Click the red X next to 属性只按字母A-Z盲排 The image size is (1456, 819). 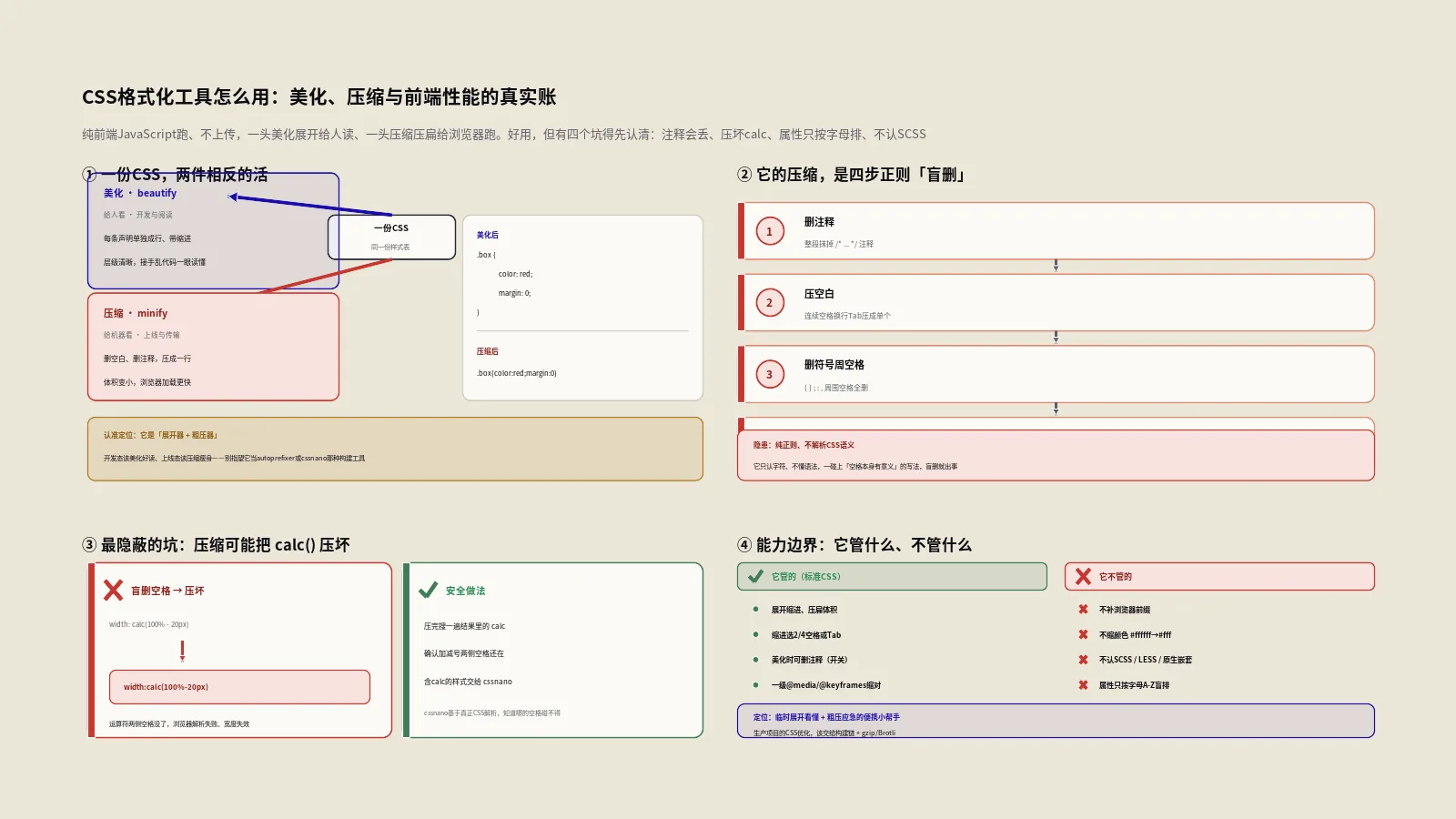(x=1083, y=685)
